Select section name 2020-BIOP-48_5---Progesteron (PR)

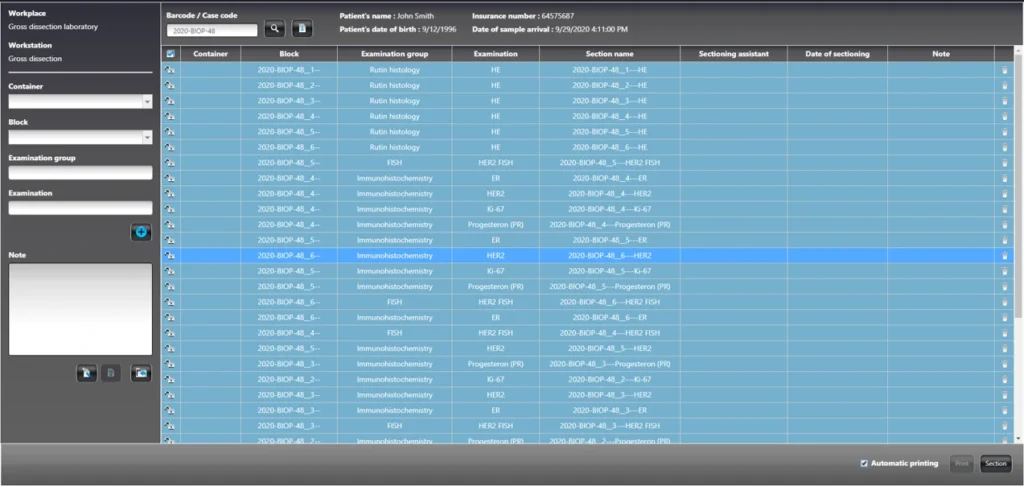[610, 287]
